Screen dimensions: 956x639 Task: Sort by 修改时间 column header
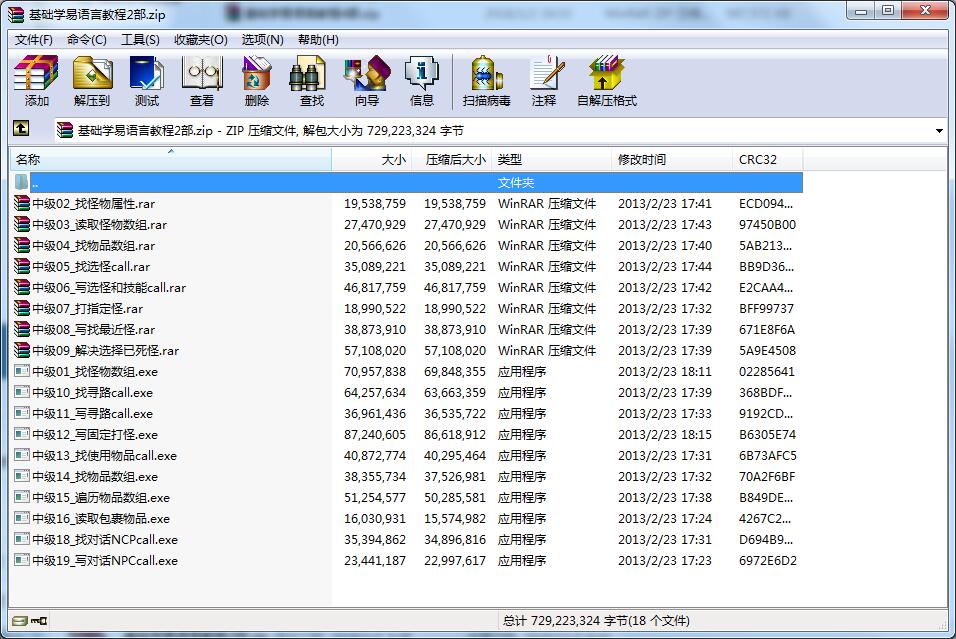[670, 160]
